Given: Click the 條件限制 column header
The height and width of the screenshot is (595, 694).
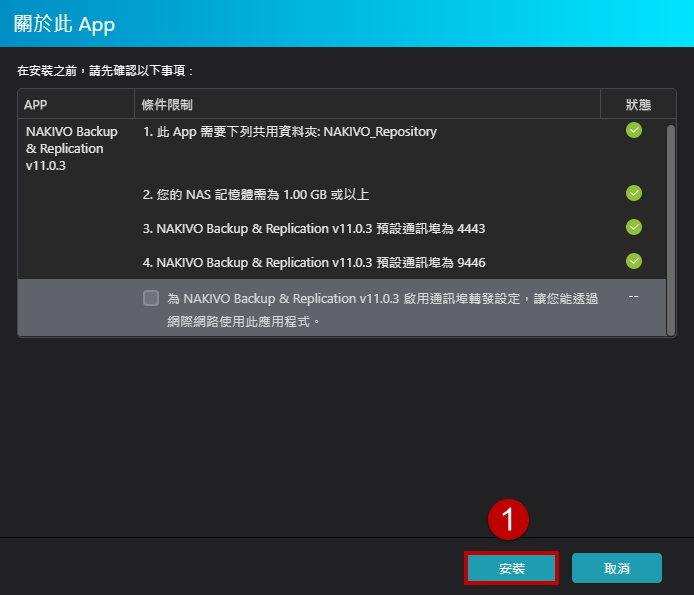Looking at the screenshot, I should [367, 104].
